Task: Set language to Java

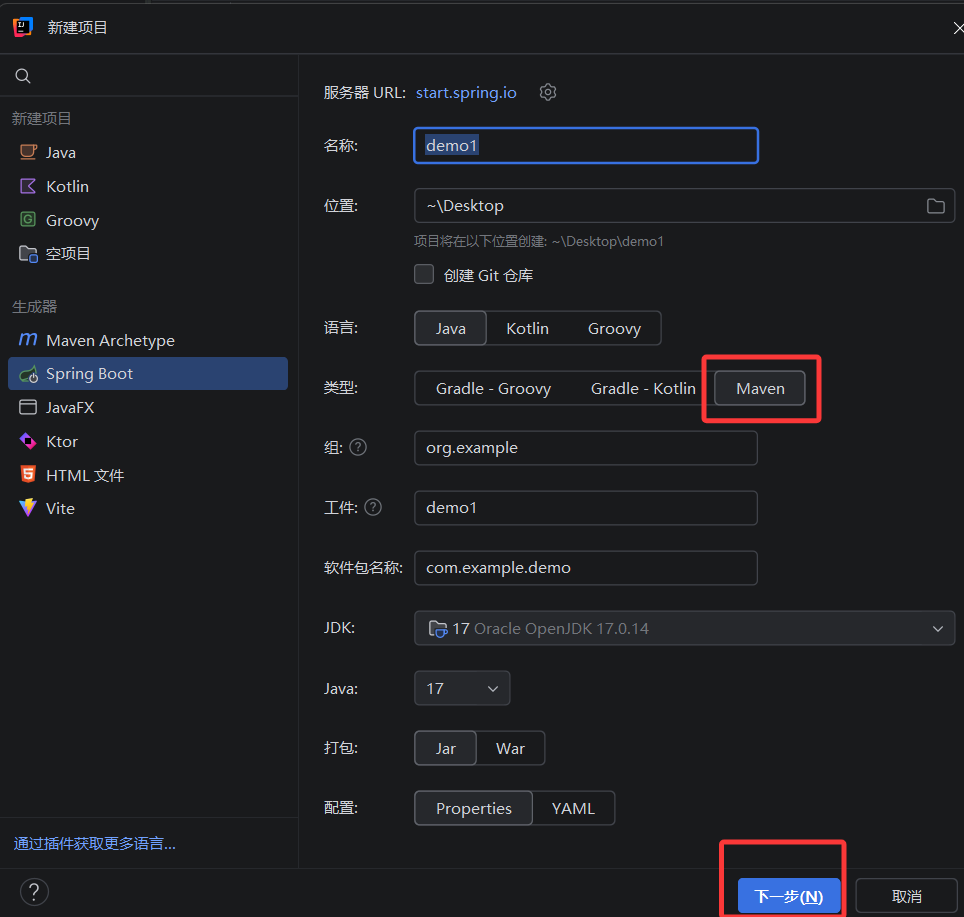Action: [451, 328]
